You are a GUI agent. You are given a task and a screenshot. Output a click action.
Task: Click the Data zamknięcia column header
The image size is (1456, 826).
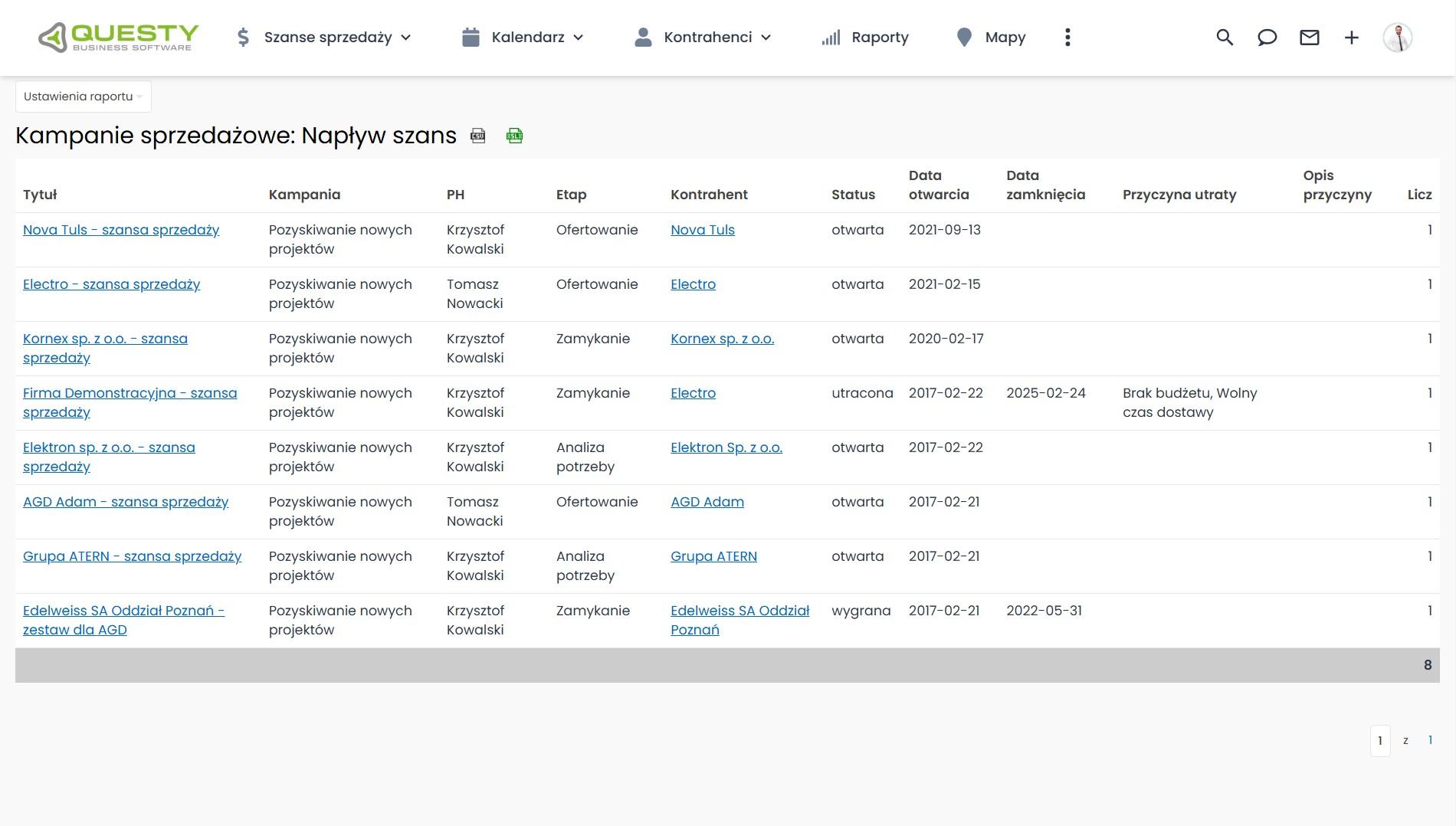click(x=1045, y=185)
